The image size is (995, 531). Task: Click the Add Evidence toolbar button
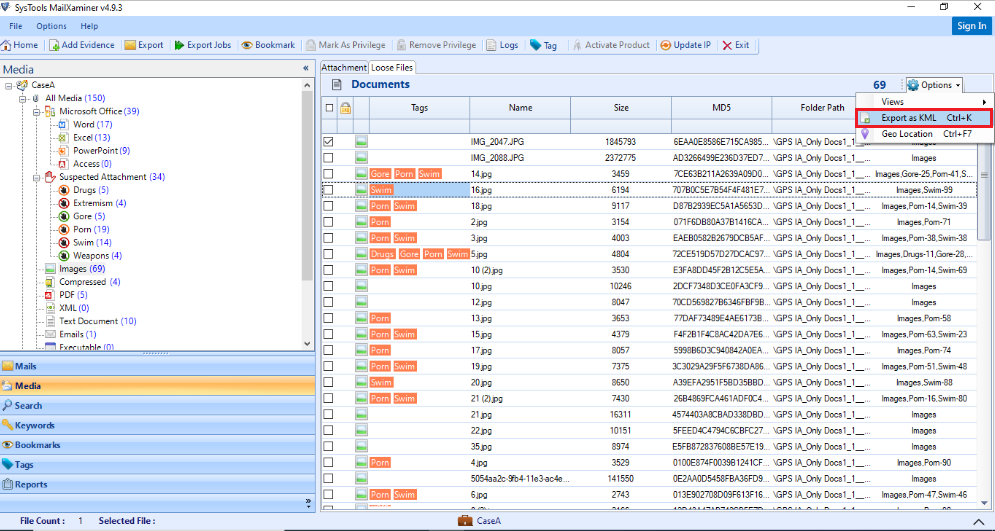pyautogui.click(x=82, y=45)
